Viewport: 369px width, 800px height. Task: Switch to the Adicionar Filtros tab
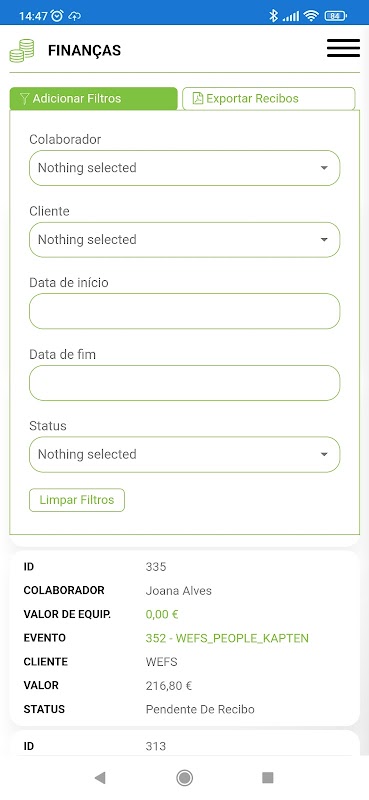(93, 98)
